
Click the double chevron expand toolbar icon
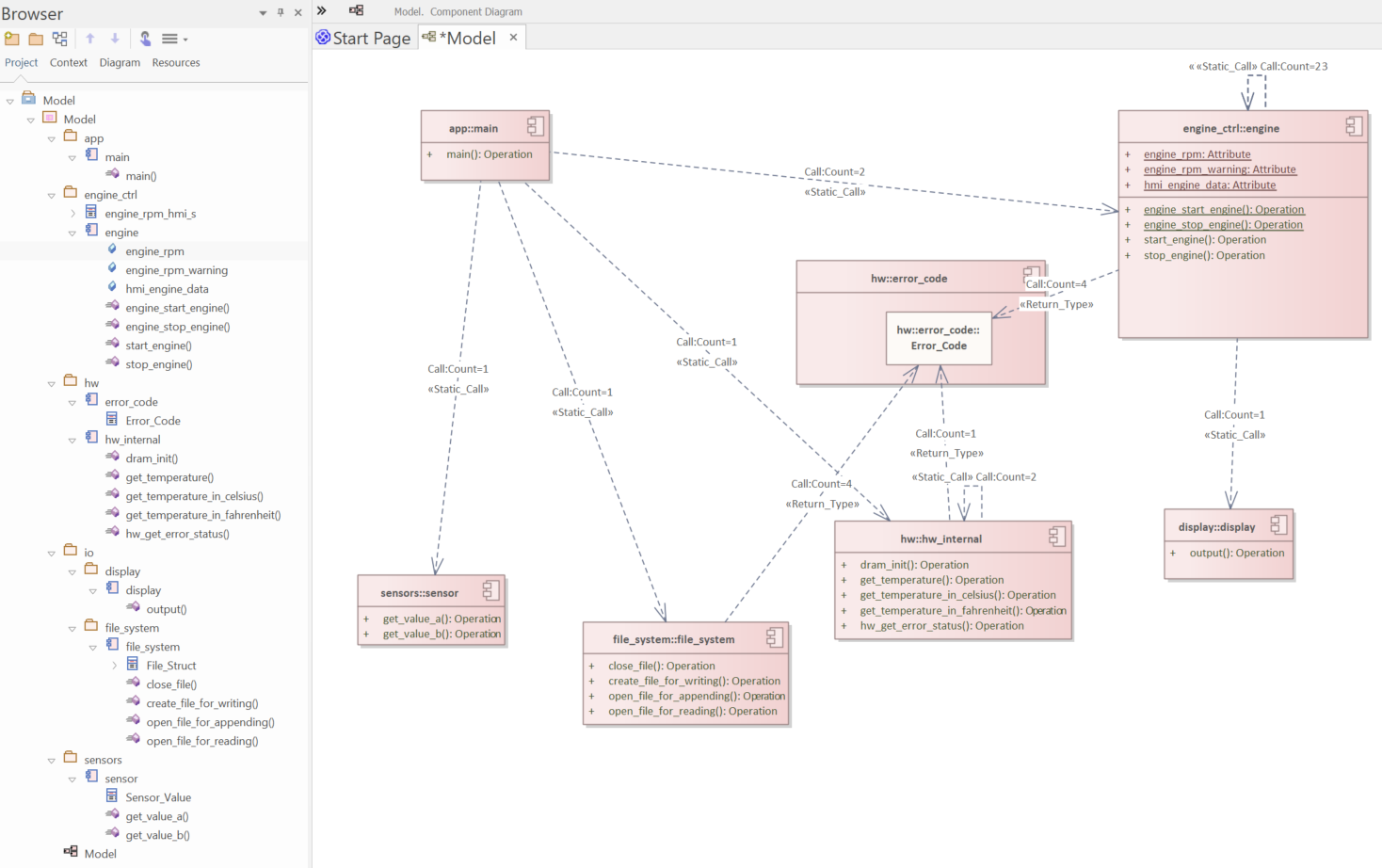point(322,11)
